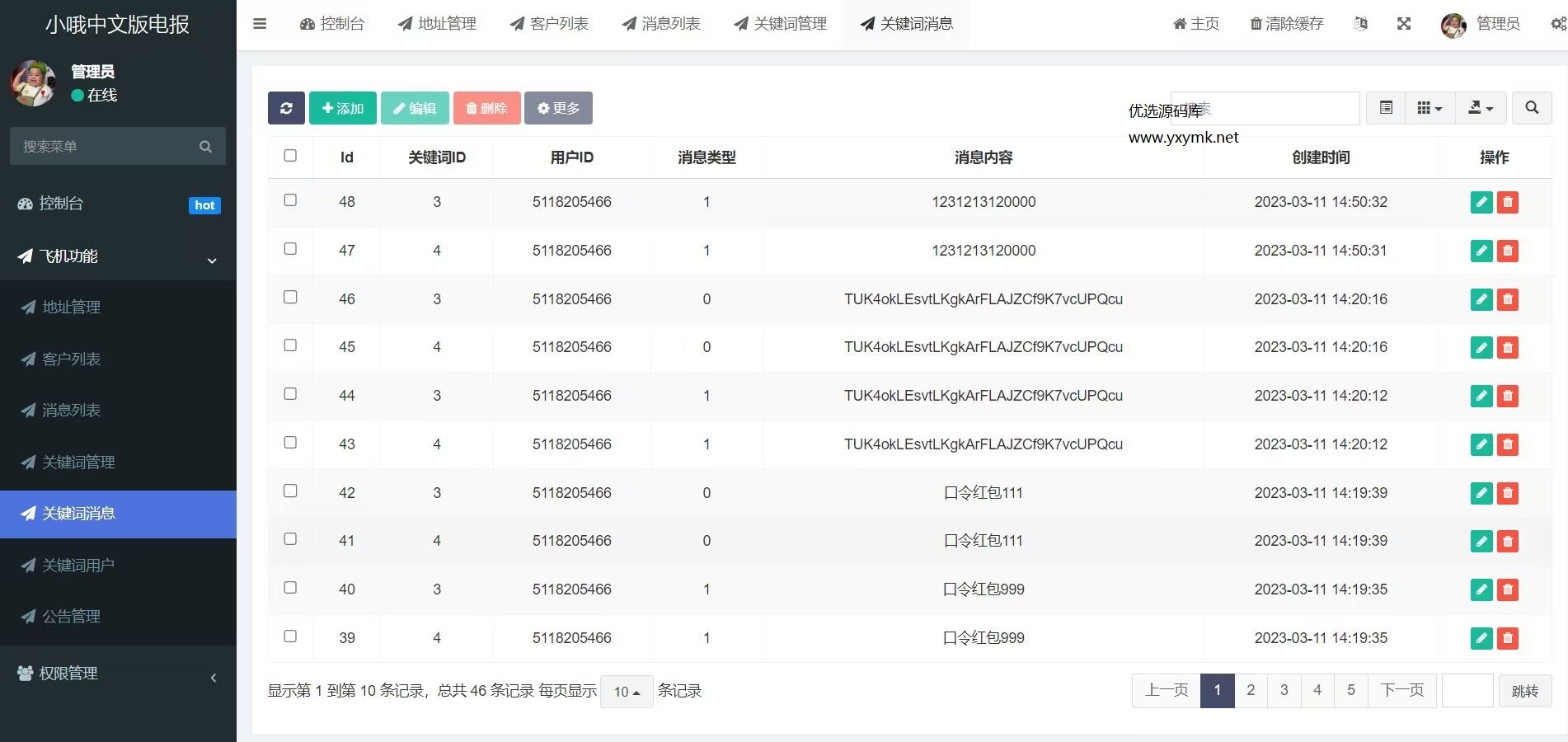The image size is (1568, 742).
Task: Click the page jump number input
Action: coord(1467,691)
